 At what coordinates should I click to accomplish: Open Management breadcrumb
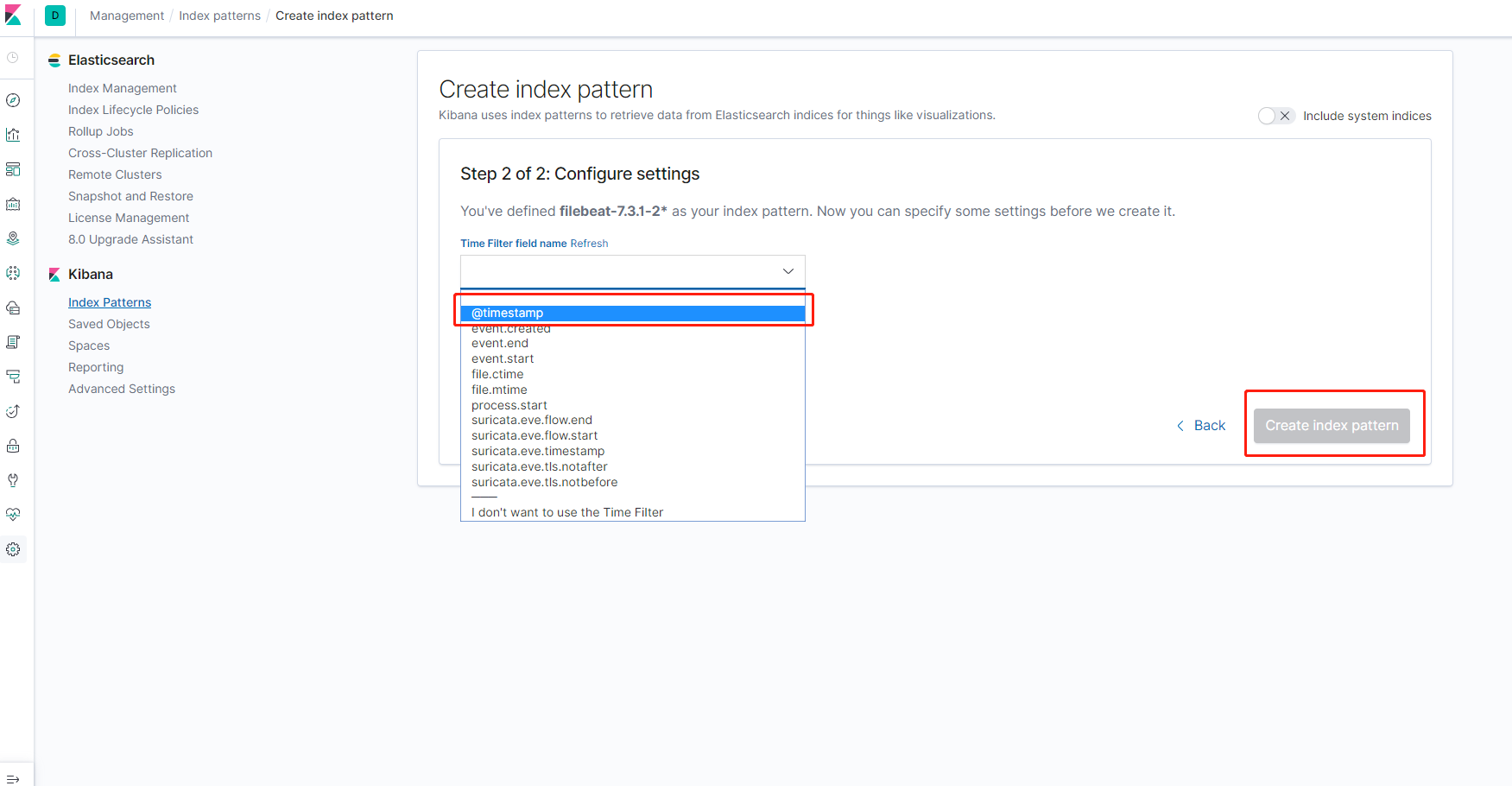pos(127,16)
